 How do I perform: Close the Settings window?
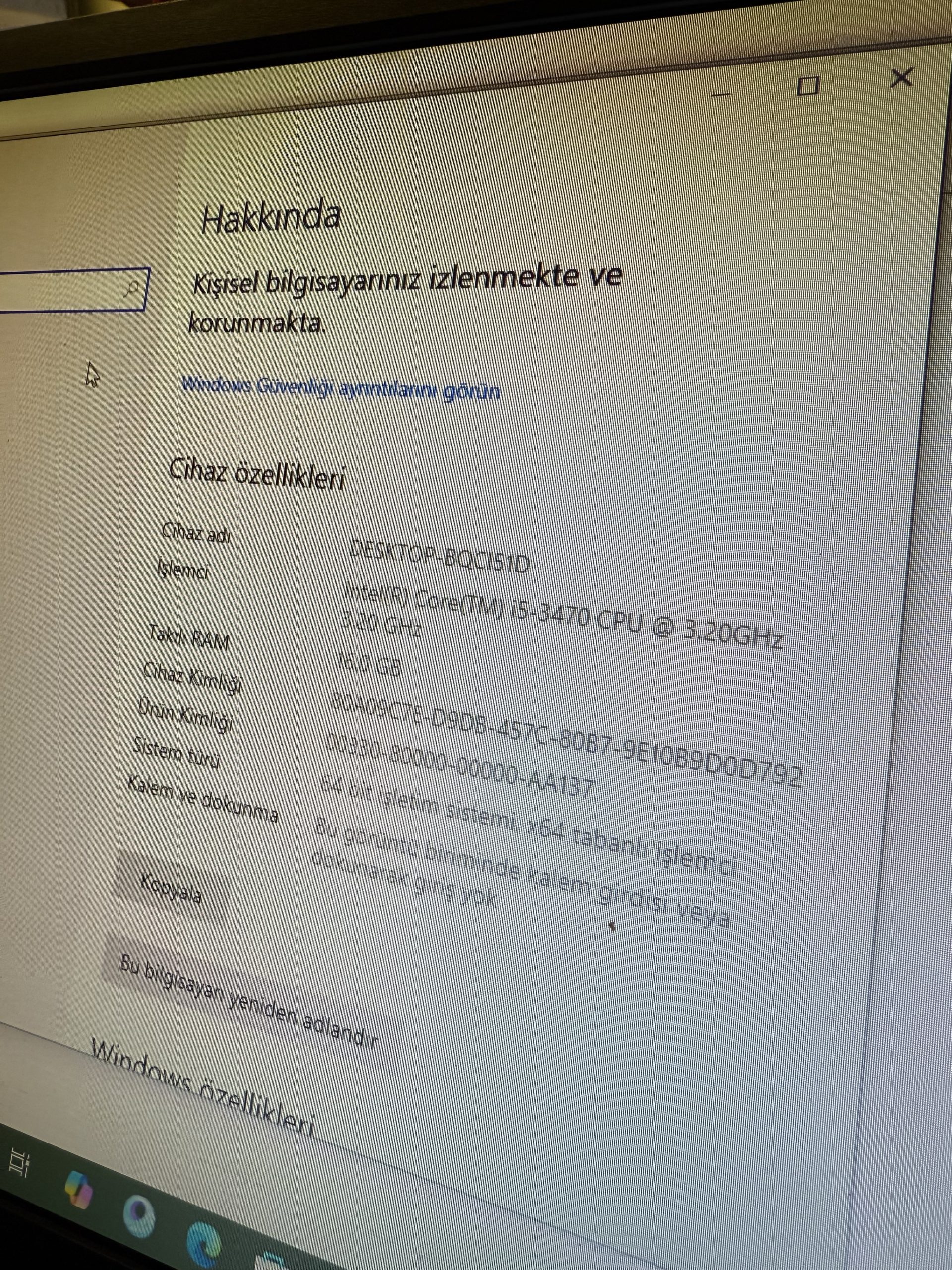pyautogui.click(x=901, y=77)
